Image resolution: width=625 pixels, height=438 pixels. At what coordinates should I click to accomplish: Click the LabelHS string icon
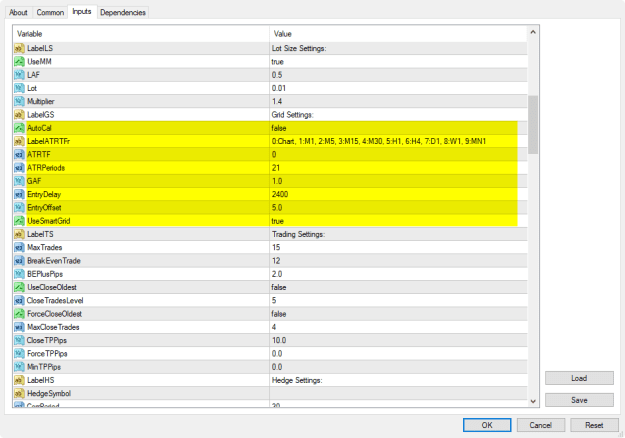[19, 380]
